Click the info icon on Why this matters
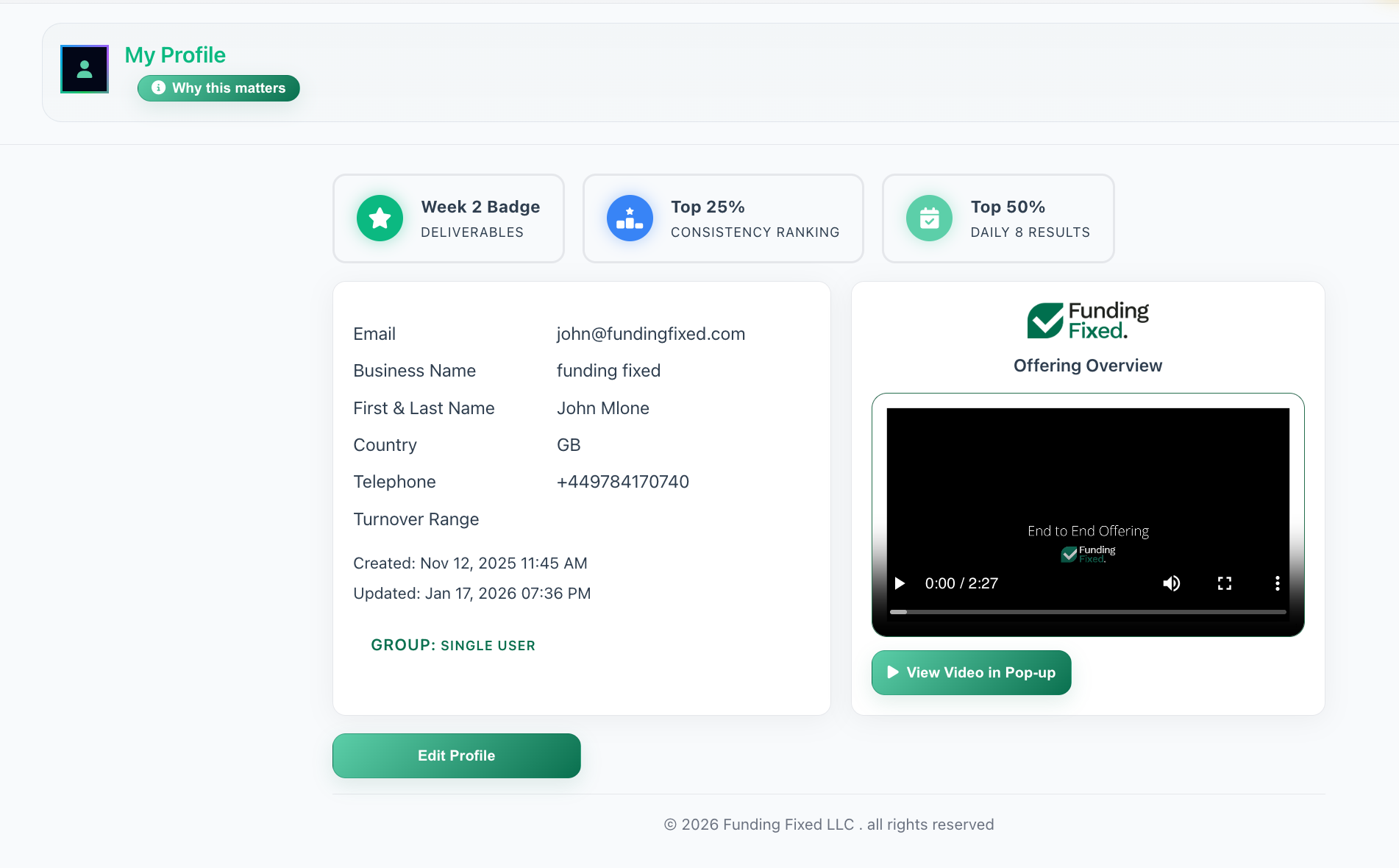1399x868 pixels. click(x=157, y=88)
